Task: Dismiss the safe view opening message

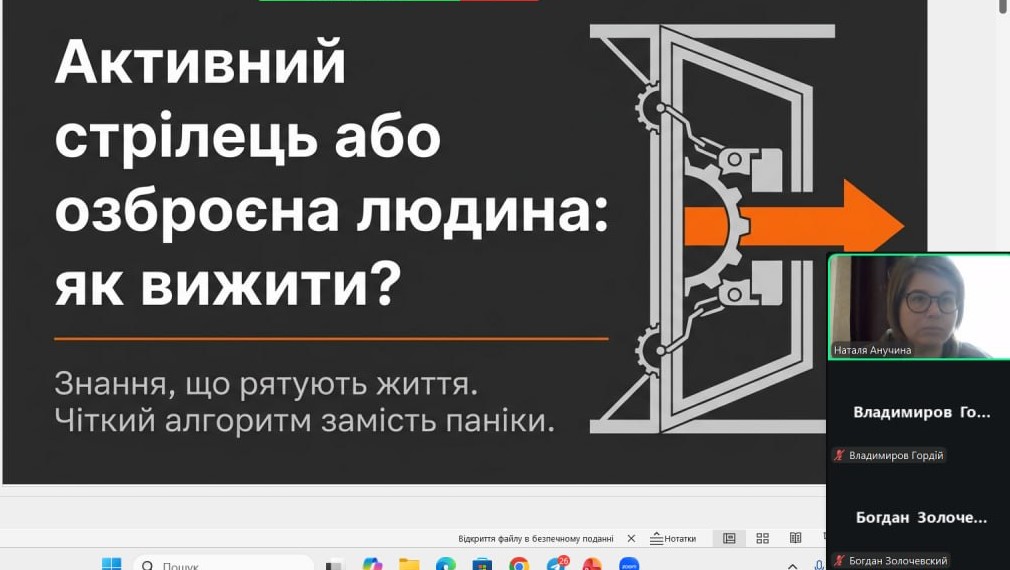Action: (x=631, y=538)
